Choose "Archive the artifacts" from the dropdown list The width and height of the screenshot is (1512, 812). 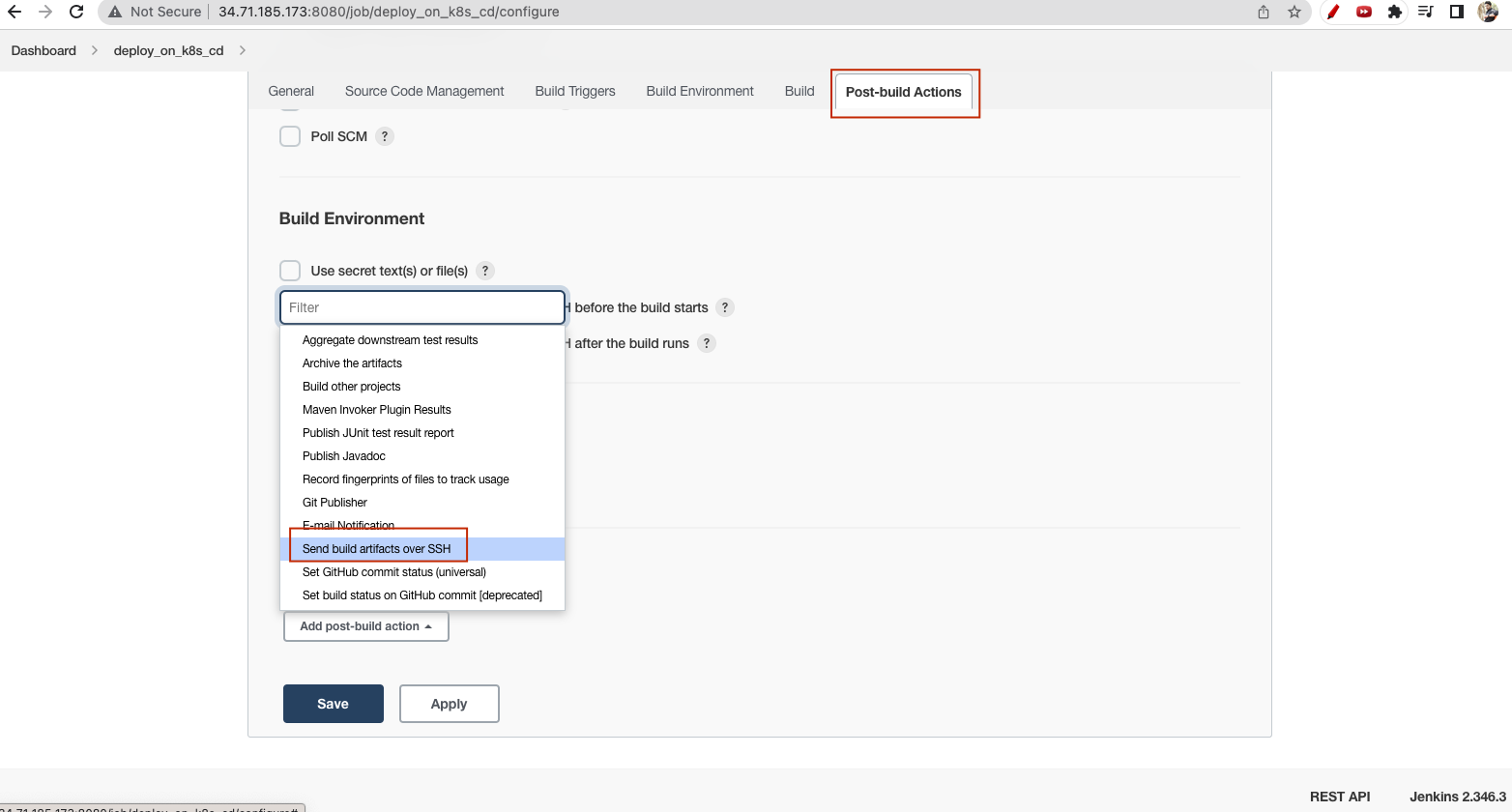(352, 362)
